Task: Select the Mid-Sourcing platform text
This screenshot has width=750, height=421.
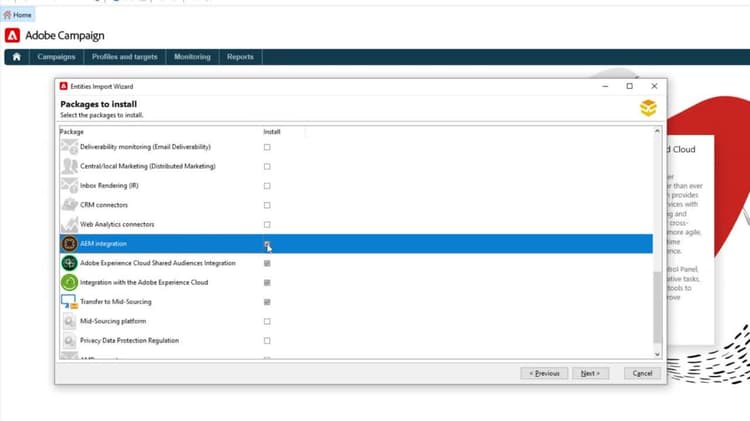Action: [x=113, y=321]
